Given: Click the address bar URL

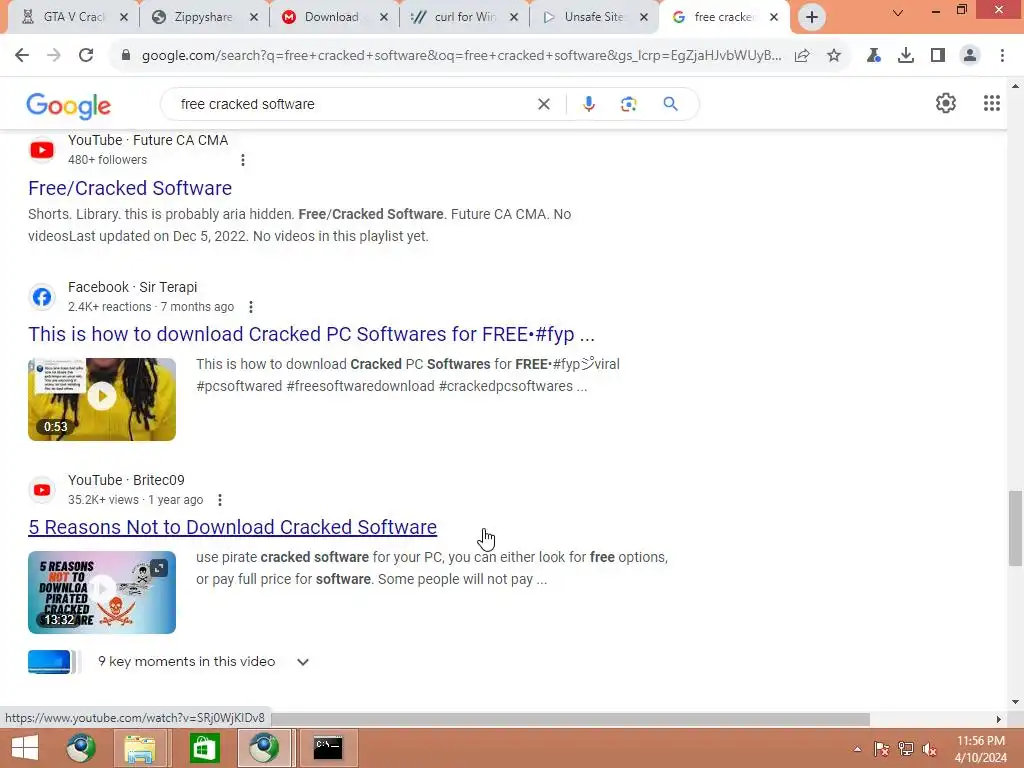Looking at the screenshot, I should click(461, 56).
